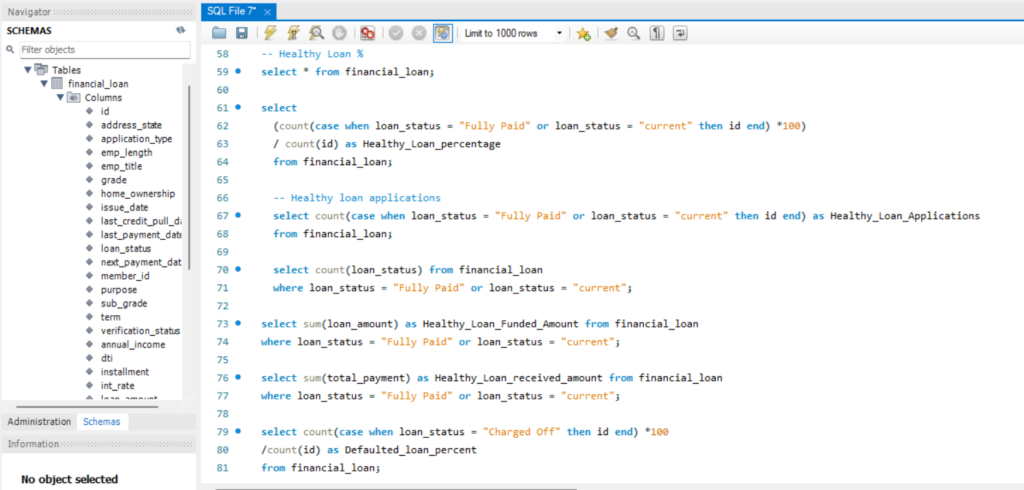Image resolution: width=1024 pixels, height=490 pixels.
Task: Toggle invisible characters display
Action: [x=657, y=33]
